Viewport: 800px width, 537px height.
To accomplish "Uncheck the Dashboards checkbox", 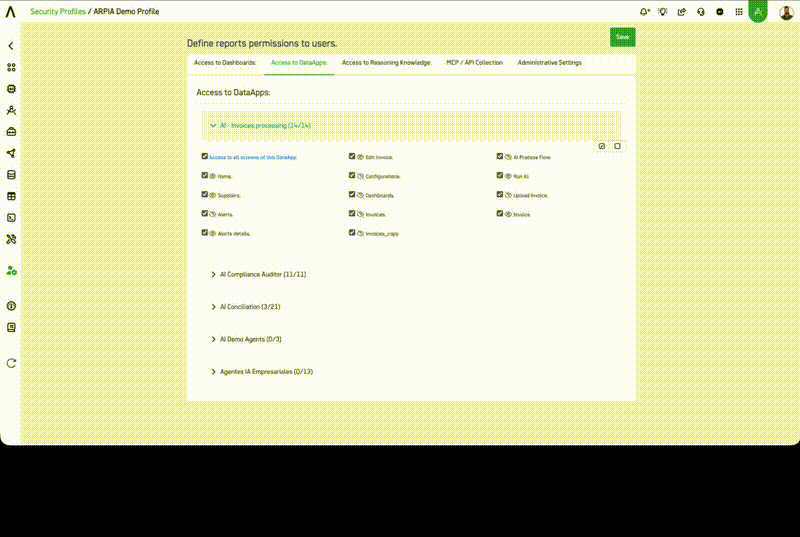I will [x=352, y=194].
